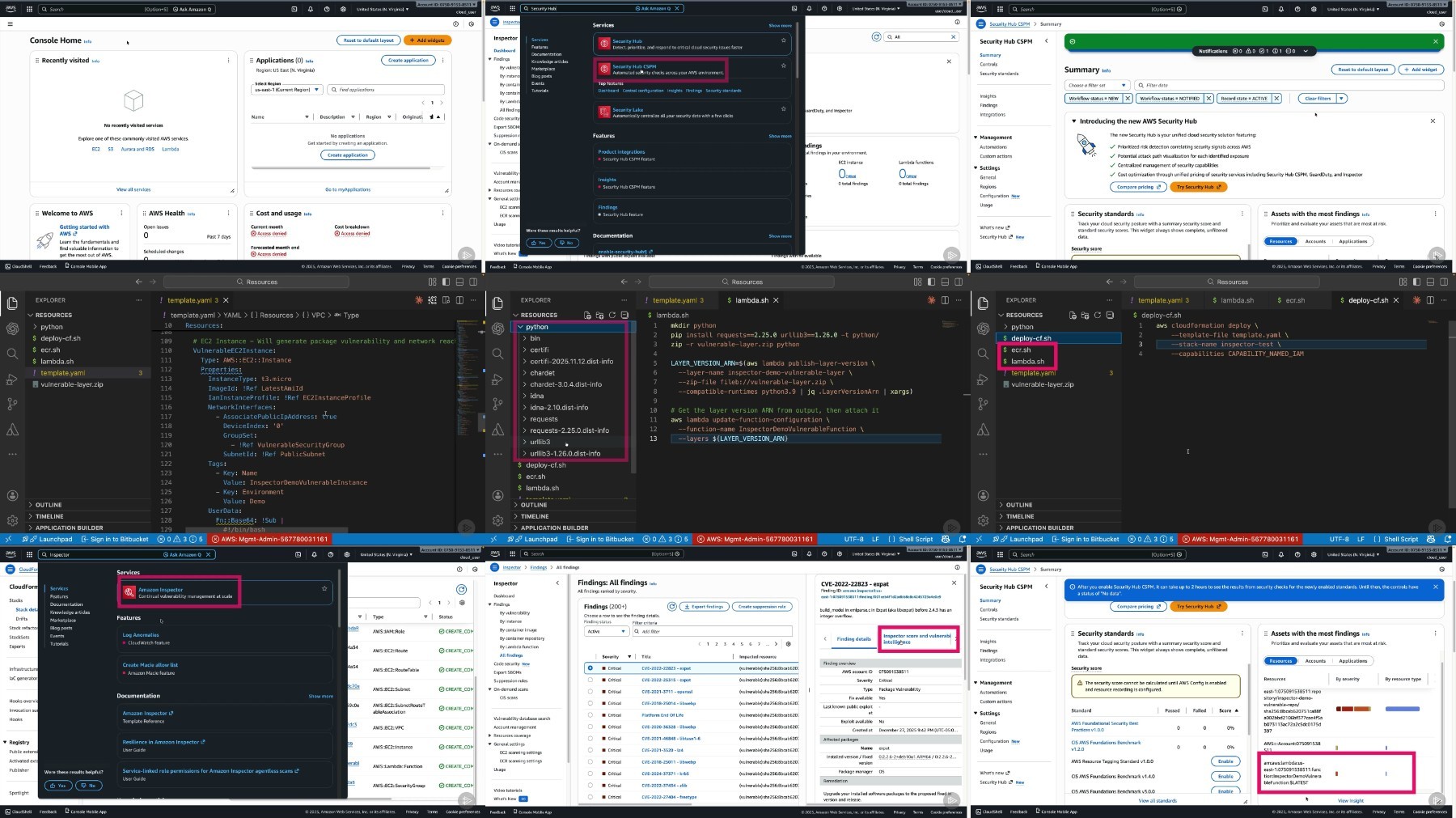Open CloudShell icon in Console Home header

[x=294, y=9]
